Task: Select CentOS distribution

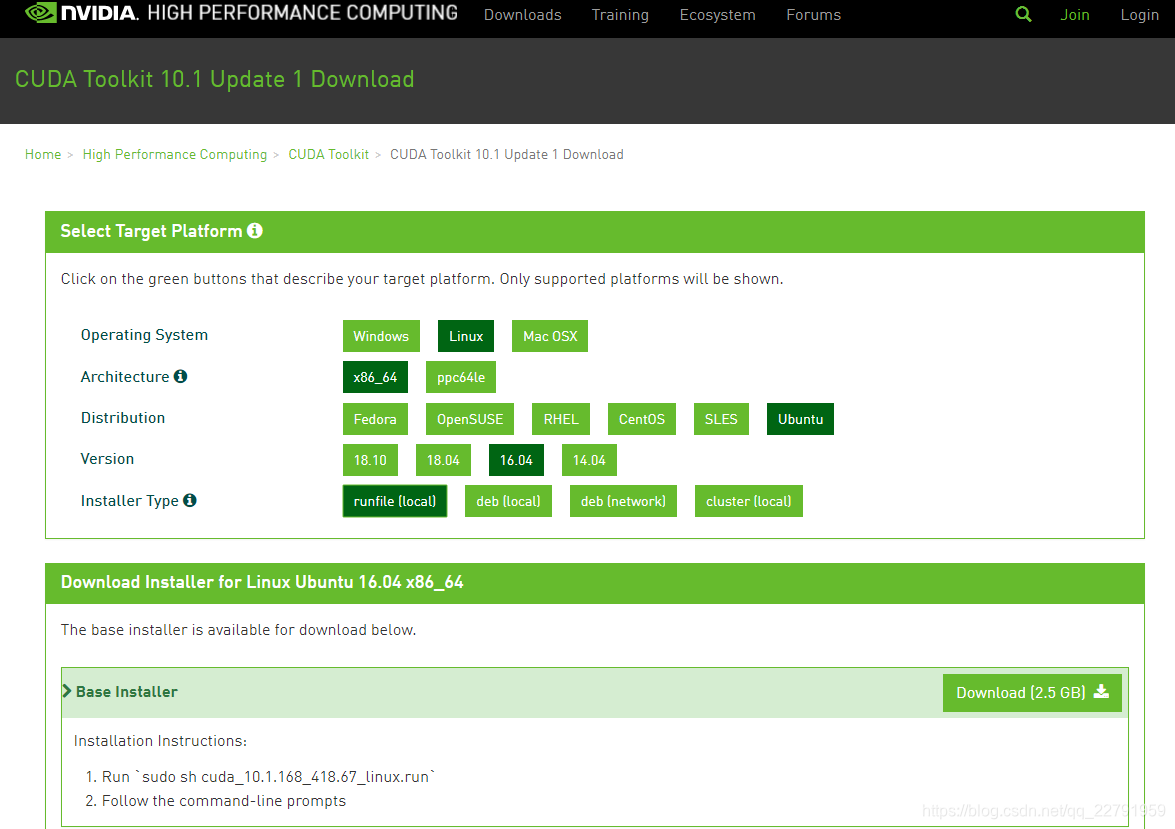Action: pyautogui.click(x=641, y=419)
